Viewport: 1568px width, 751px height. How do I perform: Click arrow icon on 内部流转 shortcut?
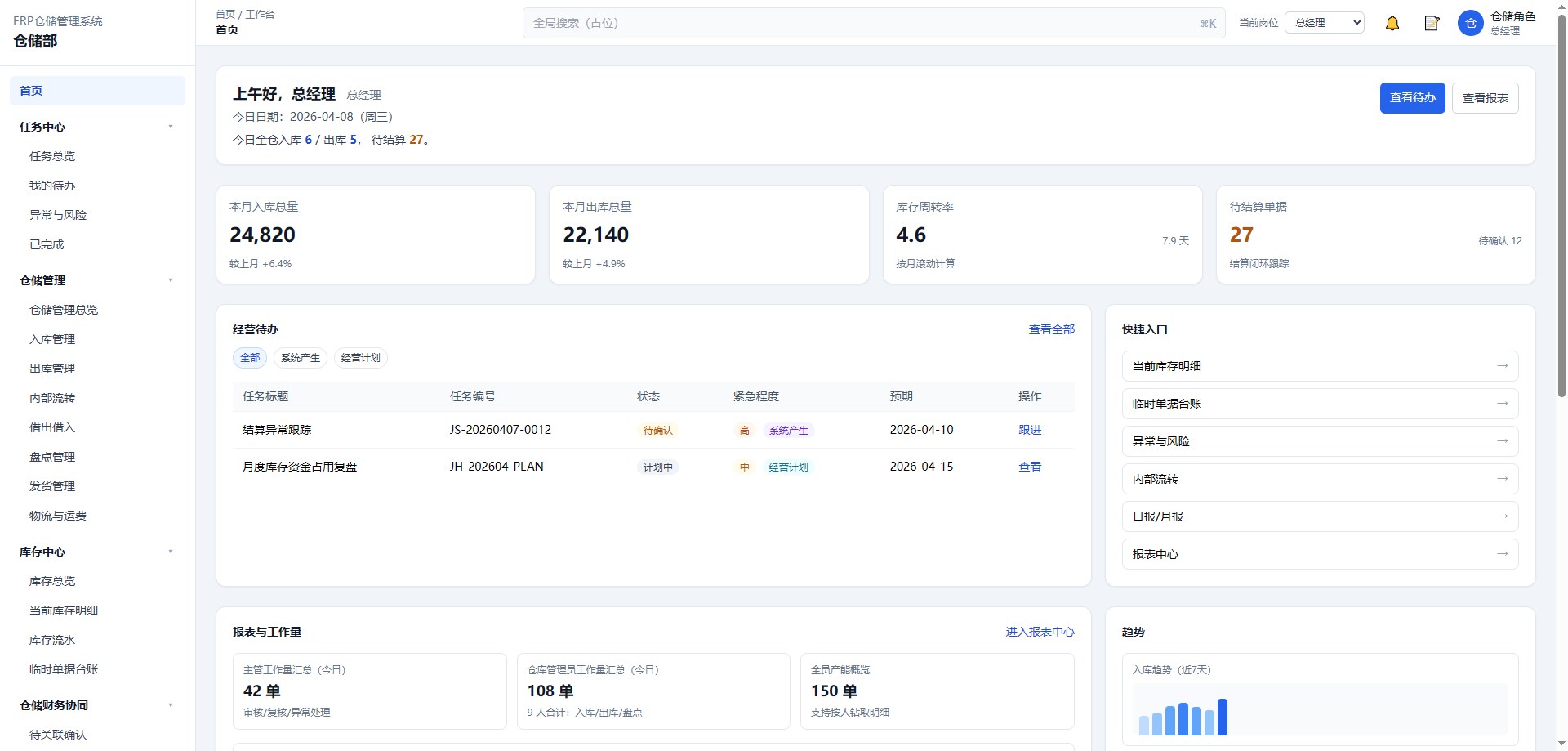click(x=1502, y=479)
